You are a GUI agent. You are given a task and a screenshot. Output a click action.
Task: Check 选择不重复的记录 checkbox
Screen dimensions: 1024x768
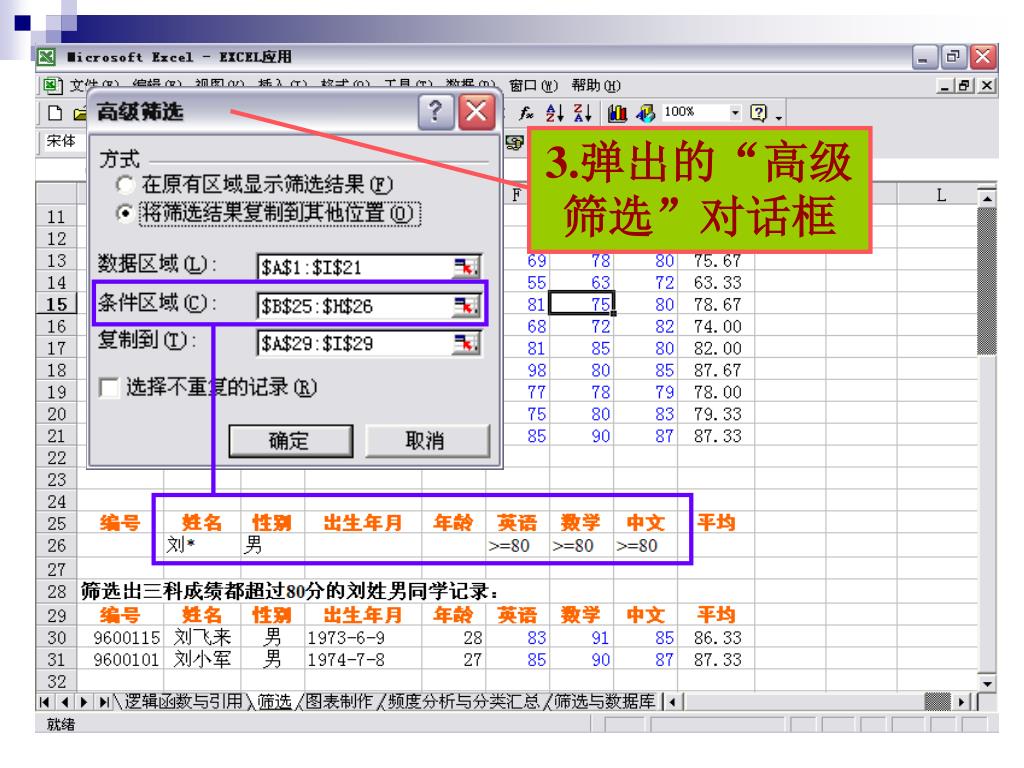click(x=109, y=387)
